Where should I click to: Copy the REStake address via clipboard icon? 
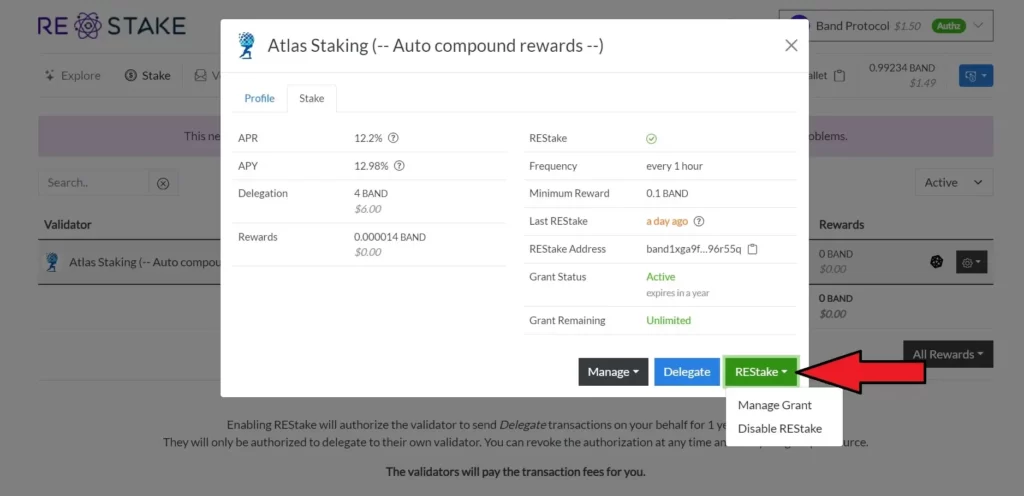(752, 249)
